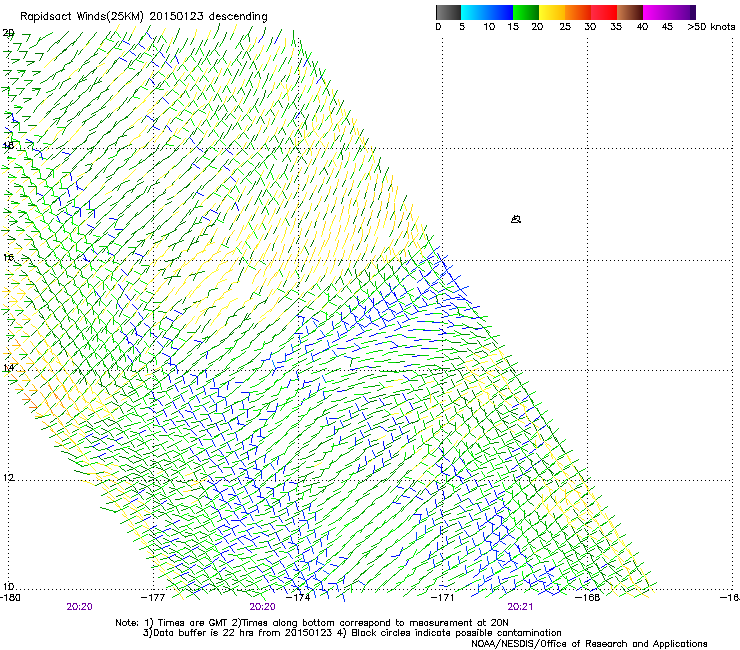Click the word "descending" in the title
Viewport: 740px width, 650px height.
pyautogui.click(x=238, y=17)
